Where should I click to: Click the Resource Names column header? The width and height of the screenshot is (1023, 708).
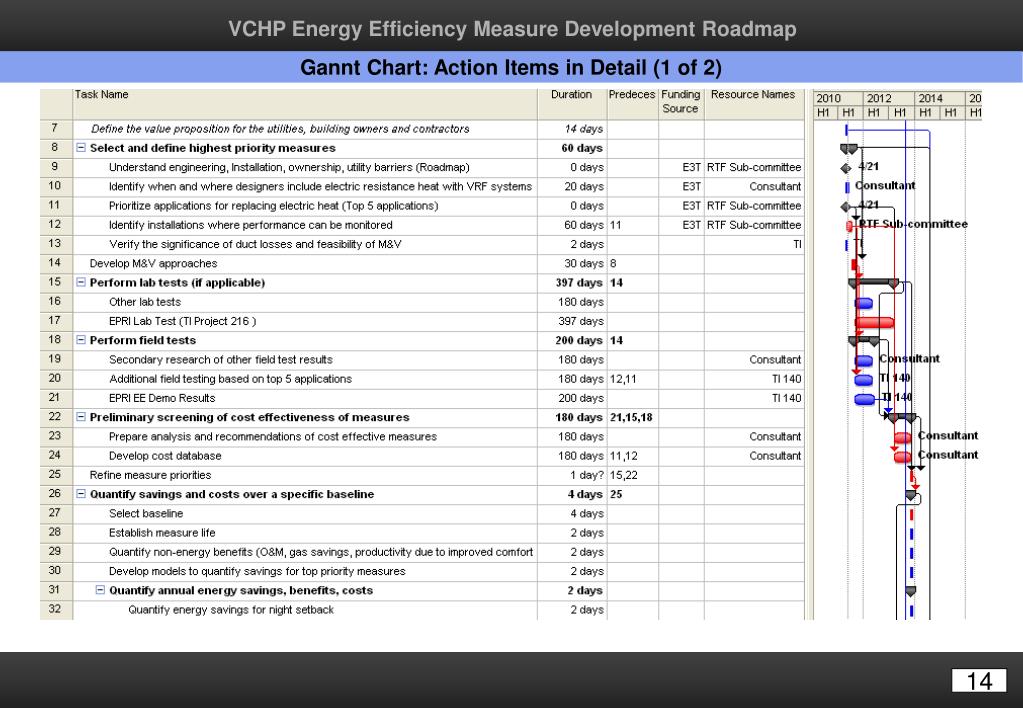[754, 104]
